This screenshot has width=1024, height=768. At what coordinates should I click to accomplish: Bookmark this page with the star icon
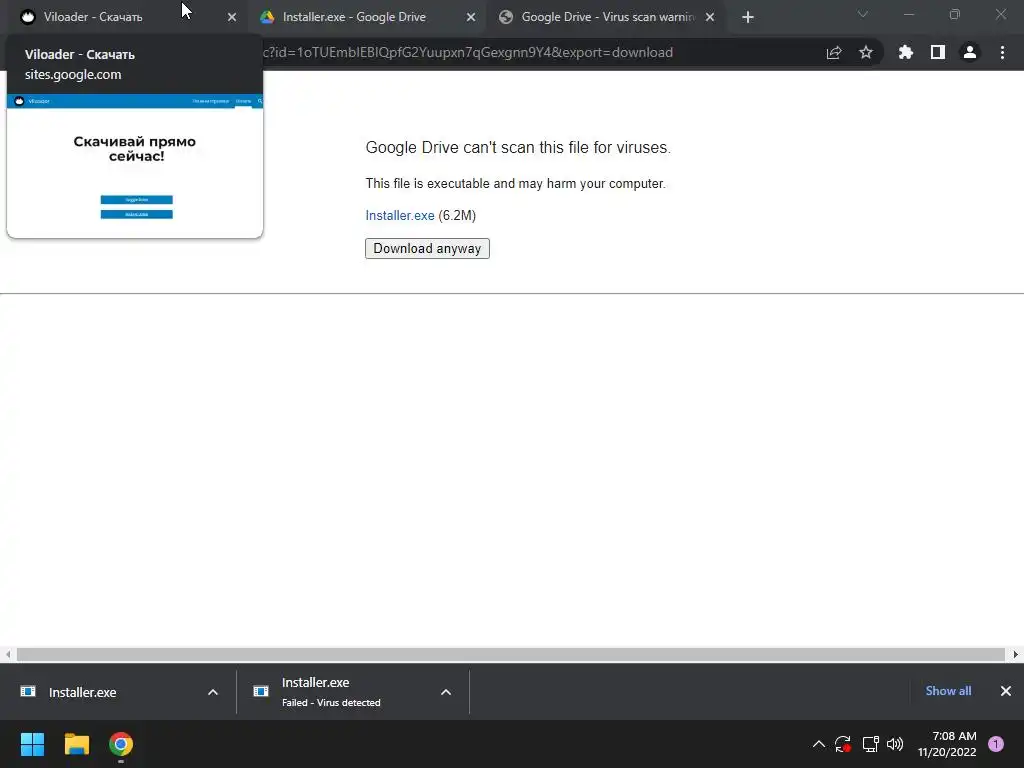[866, 52]
